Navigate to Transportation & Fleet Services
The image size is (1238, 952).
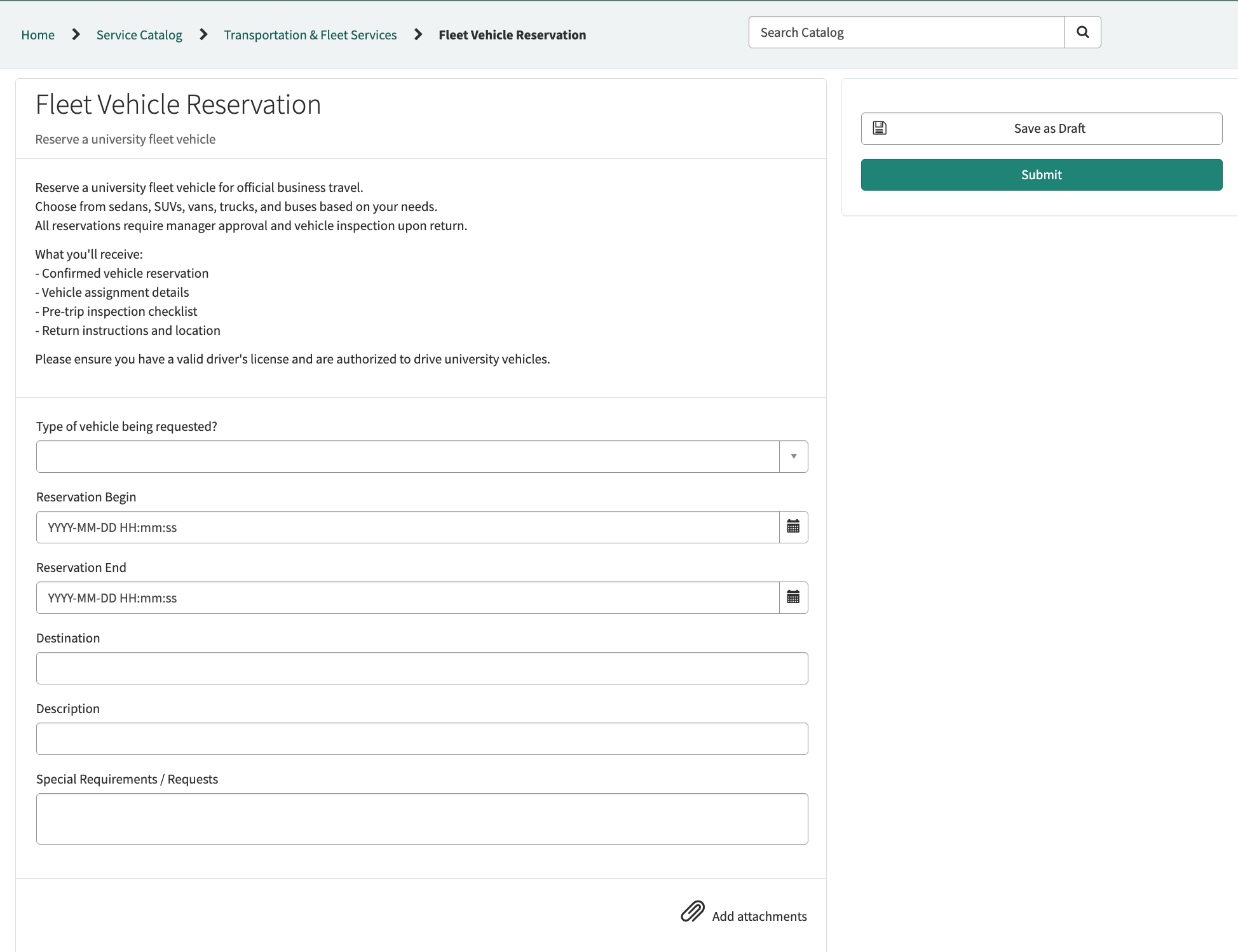click(310, 35)
